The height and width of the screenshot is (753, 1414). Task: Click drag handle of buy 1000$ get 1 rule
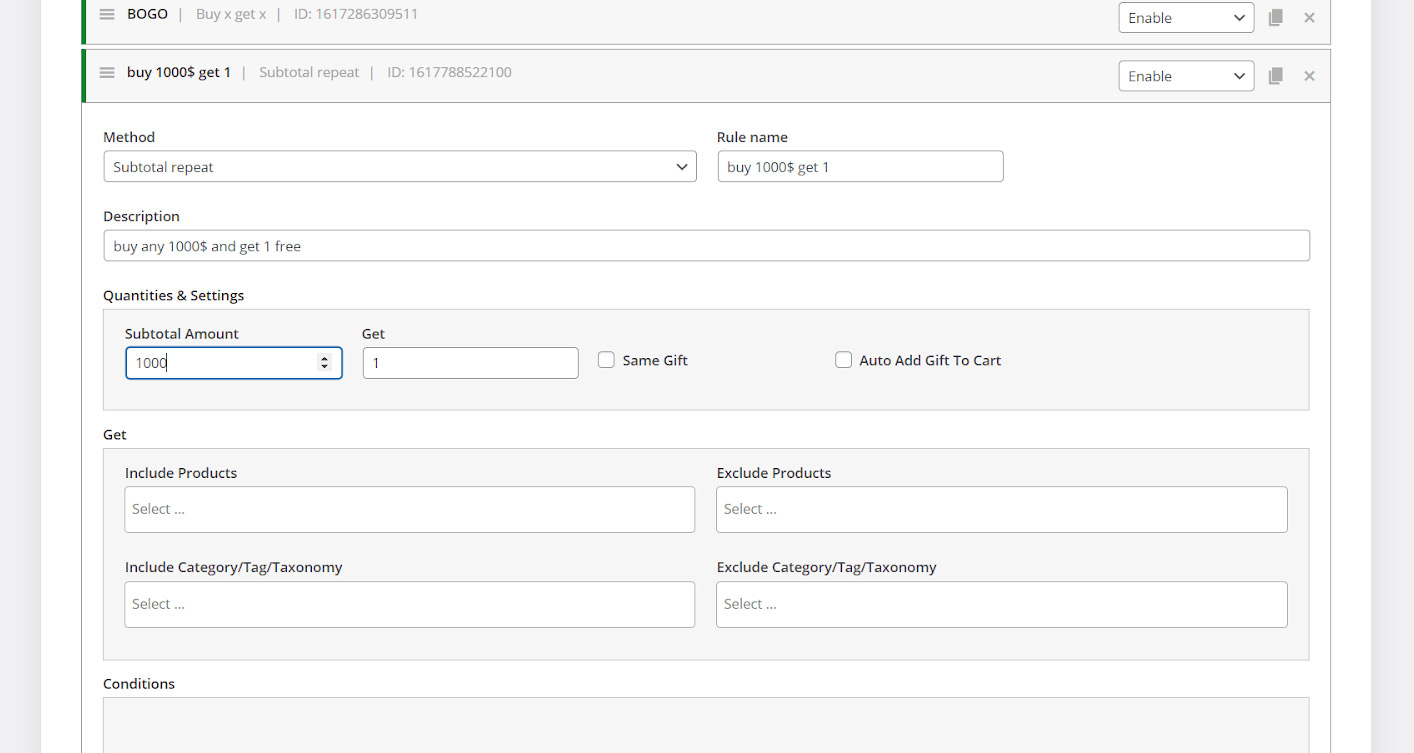[x=107, y=73]
